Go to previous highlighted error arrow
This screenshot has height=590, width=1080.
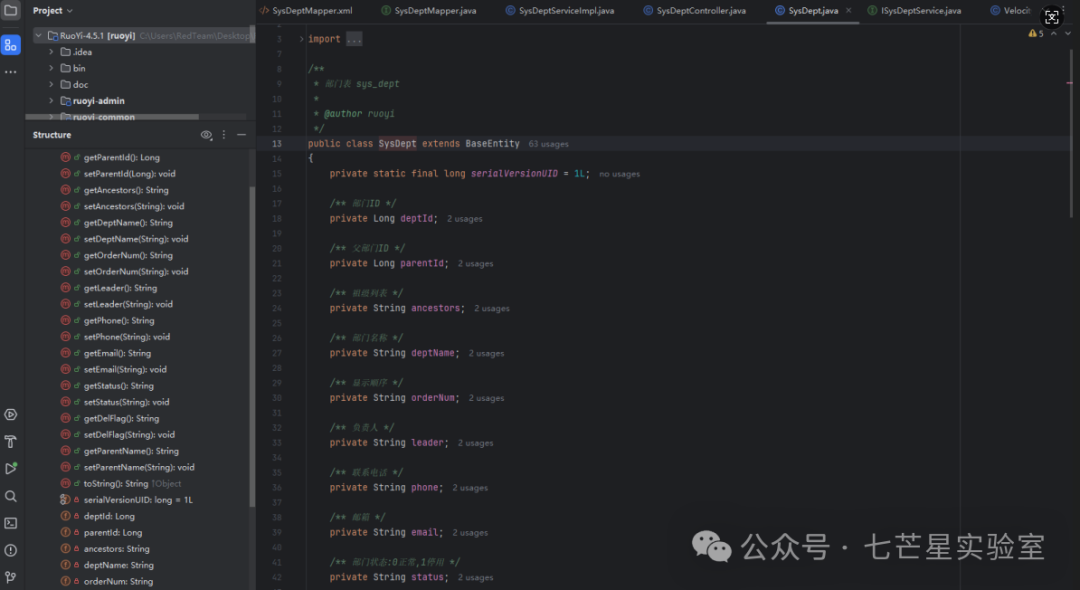click(1054, 33)
